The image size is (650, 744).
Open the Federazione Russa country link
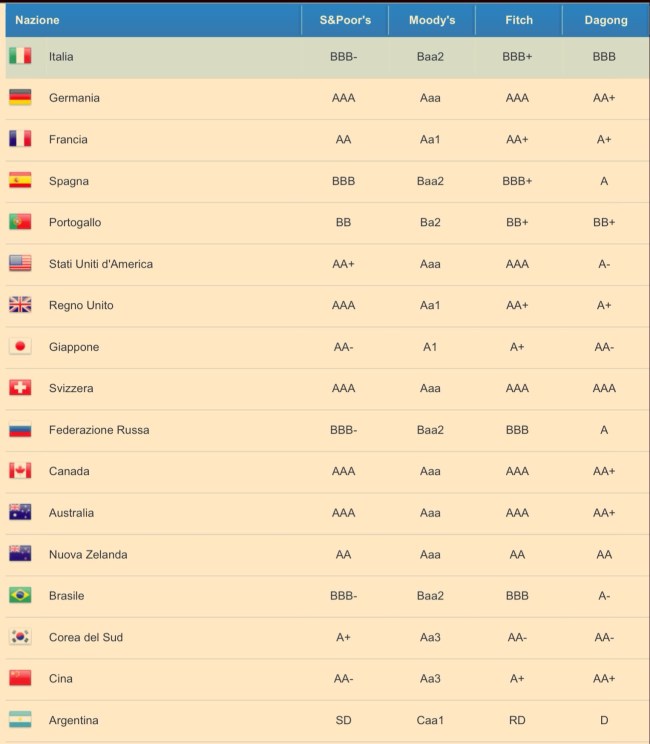tap(99, 430)
